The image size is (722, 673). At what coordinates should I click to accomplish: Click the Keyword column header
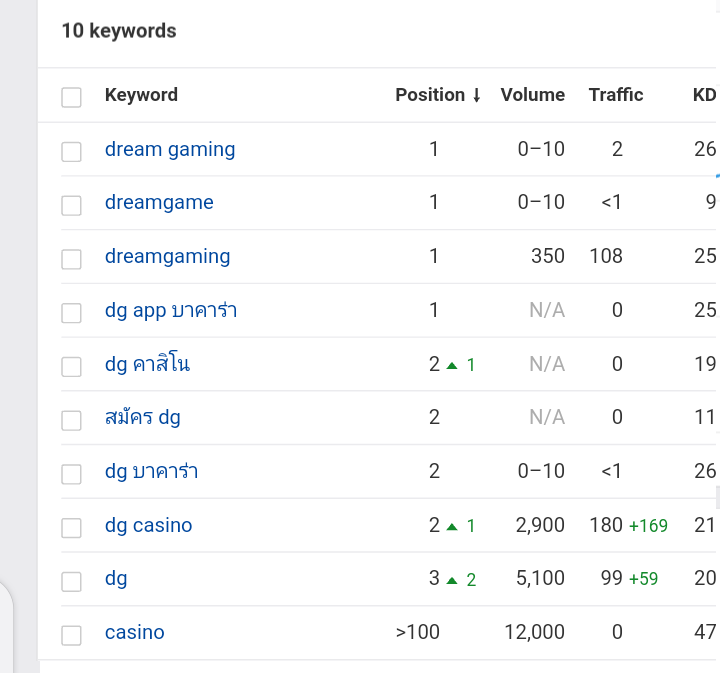point(141,95)
